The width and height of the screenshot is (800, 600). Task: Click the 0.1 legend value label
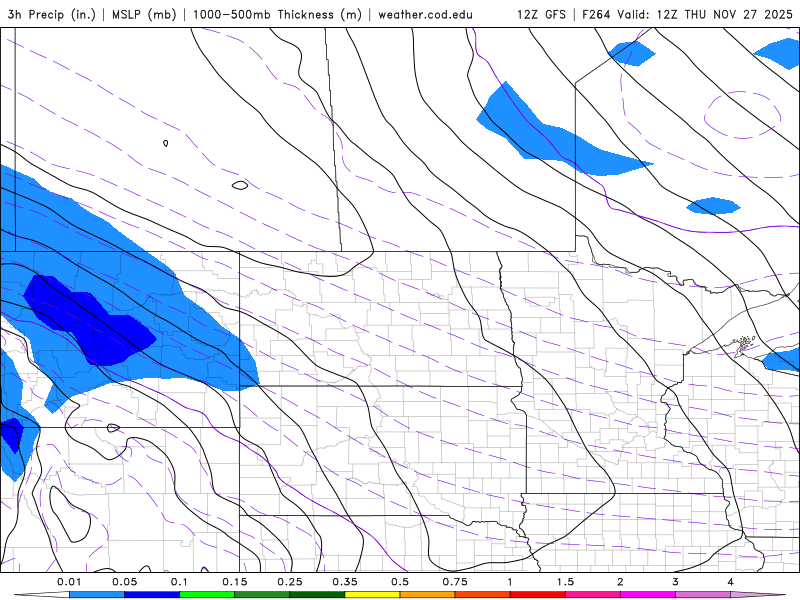pyautogui.click(x=179, y=582)
